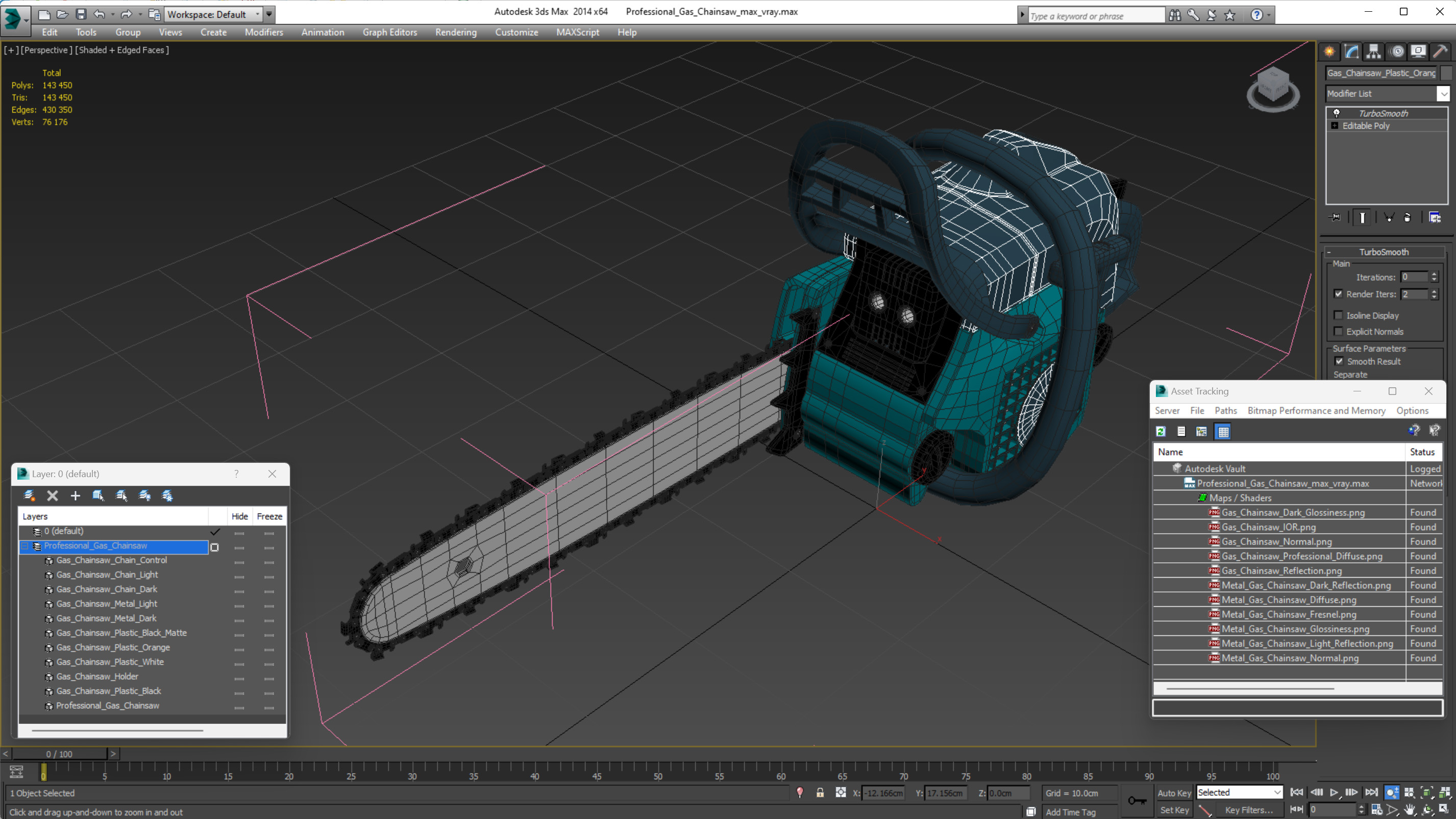Click Remove Modifier trash icon in stack
Screen dimensions: 1456x819
[x=1408, y=217]
